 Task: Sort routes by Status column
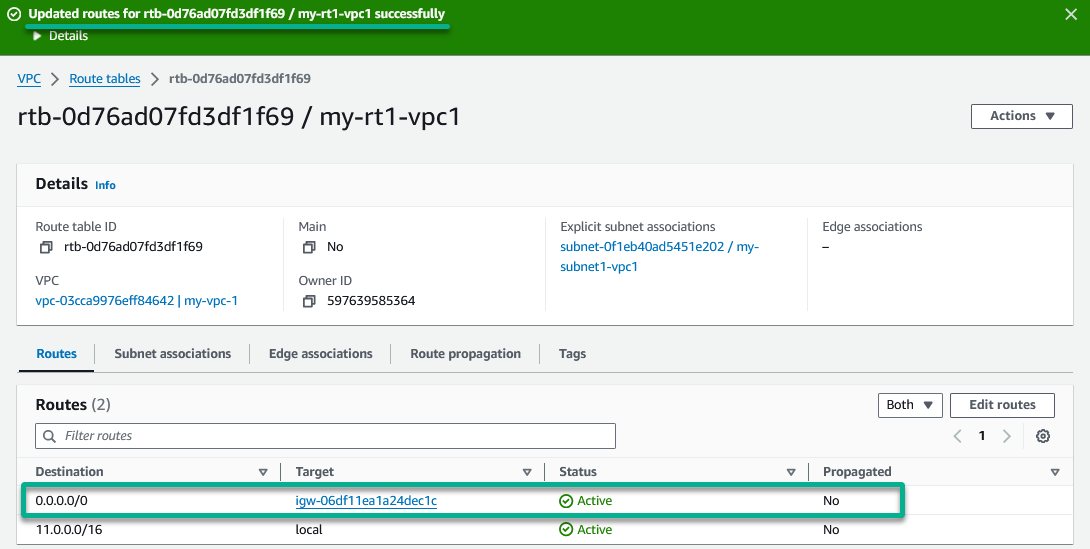[x=790, y=472]
